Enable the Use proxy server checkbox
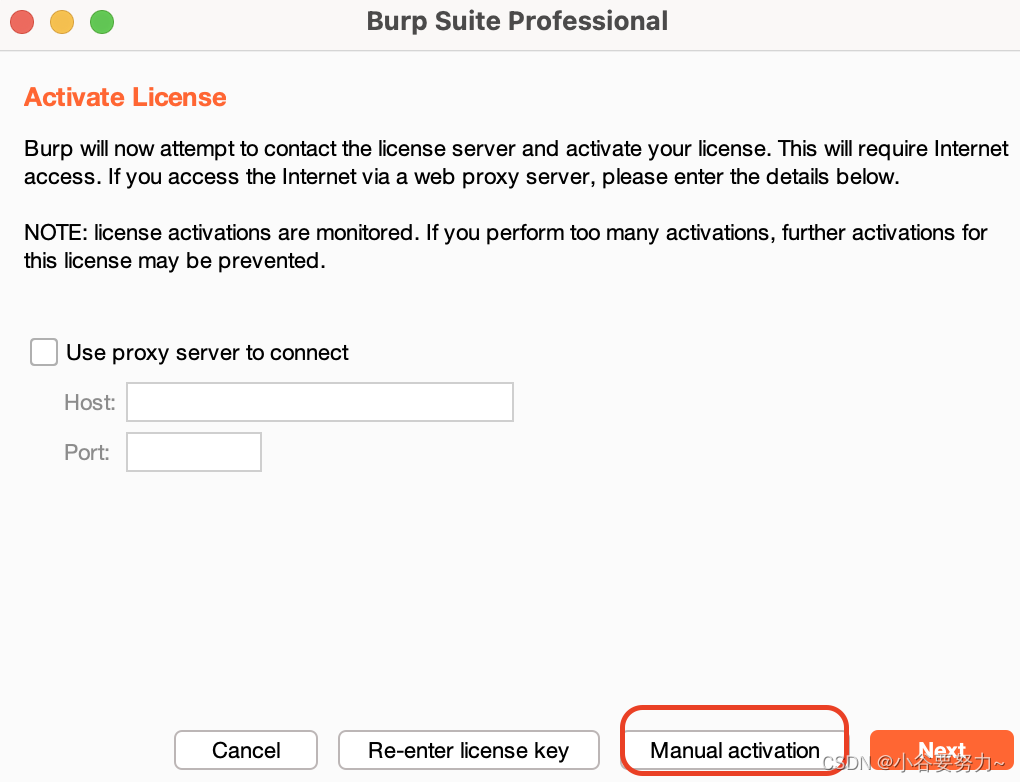1020x782 pixels. pyautogui.click(x=43, y=352)
